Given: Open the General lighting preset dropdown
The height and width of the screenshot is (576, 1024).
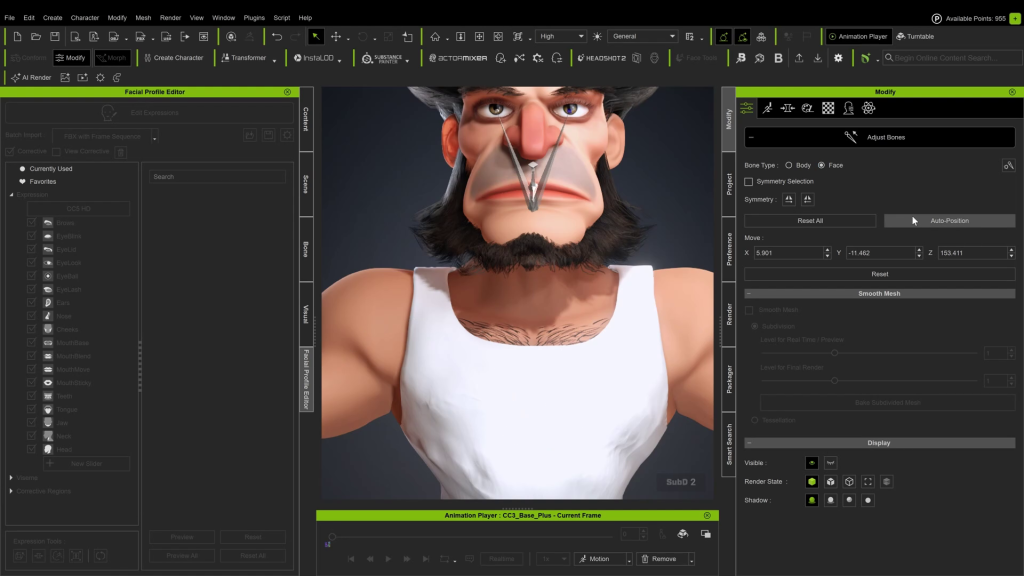Looking at the screenshot, I should [x=642, y=36].
